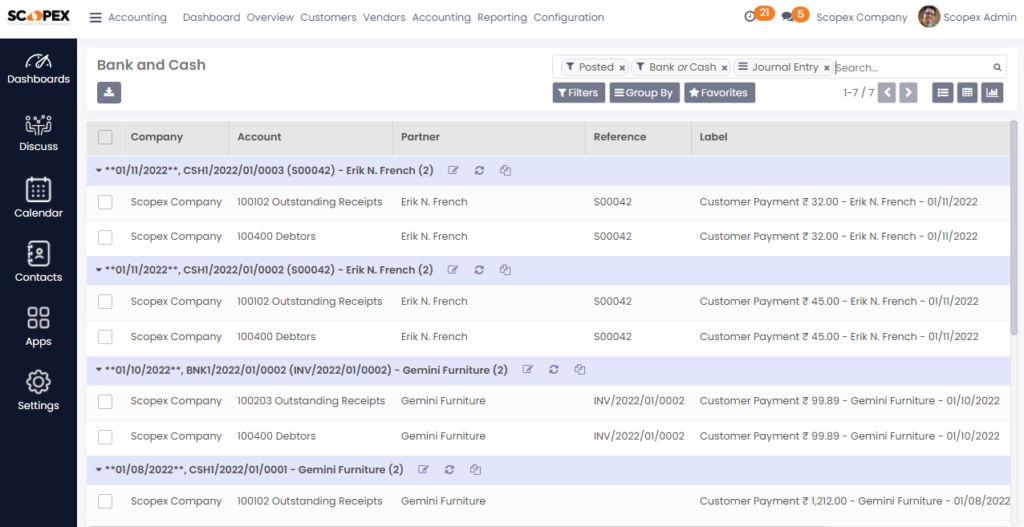Open the activities clock icon with badge 21
1024x527 pixels.
(x=750, y=17)
